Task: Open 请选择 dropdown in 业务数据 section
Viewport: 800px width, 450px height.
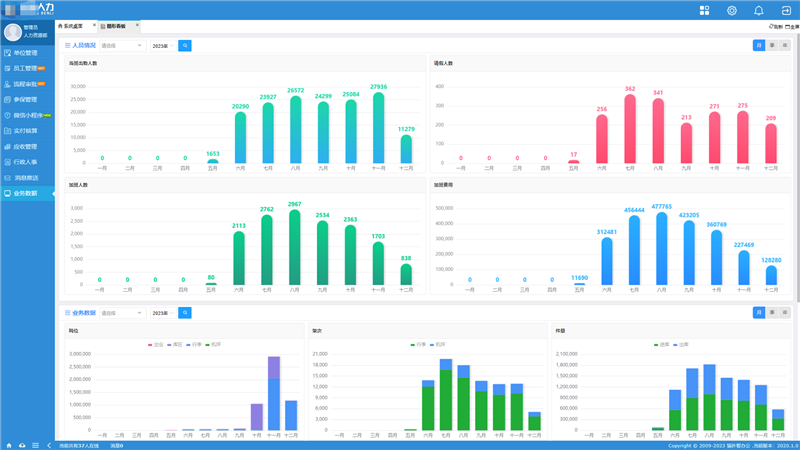Action: point(121,313)
